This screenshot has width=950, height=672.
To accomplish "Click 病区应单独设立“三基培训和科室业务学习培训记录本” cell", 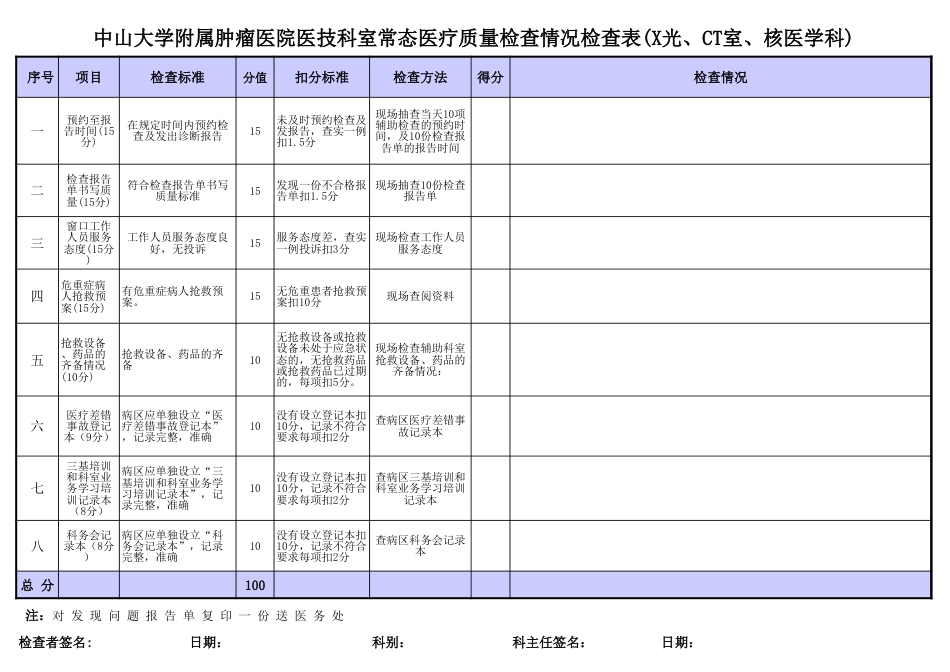I will pyautogui.click(x=178, y=488).
